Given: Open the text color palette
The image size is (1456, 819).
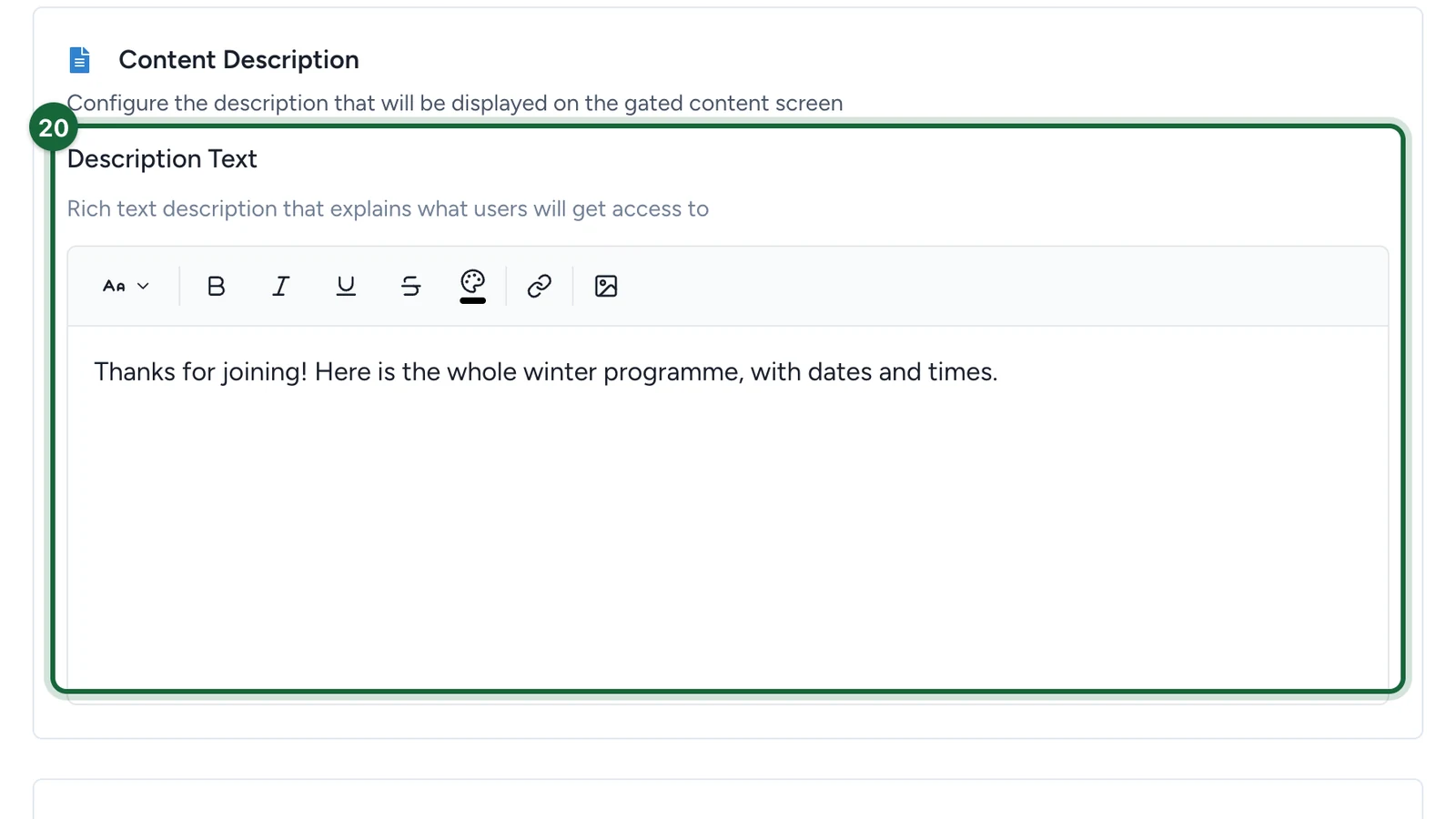Looking at the screenshot, I should coord(473,286).
